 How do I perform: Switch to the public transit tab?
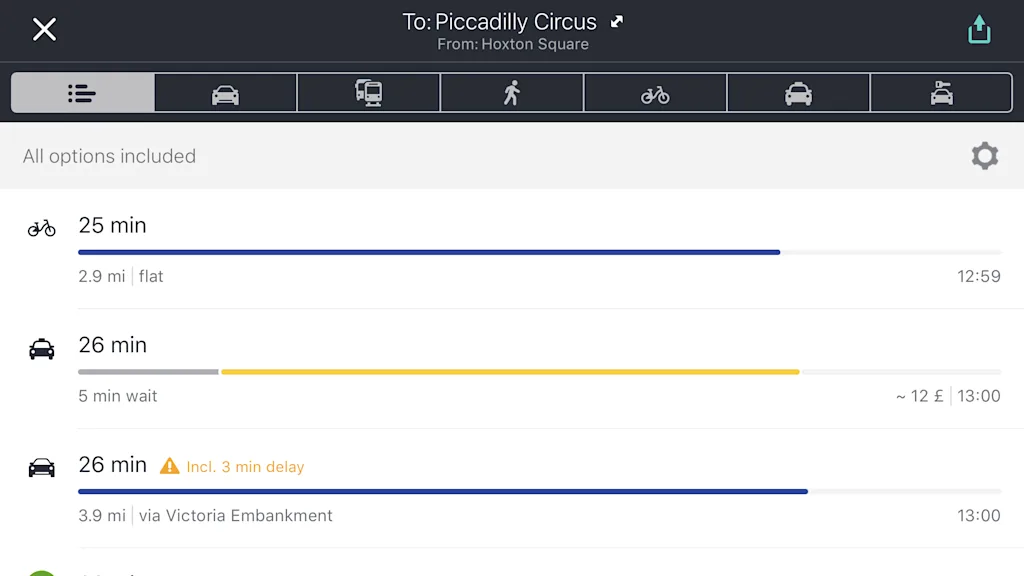pyautogui.click(x=368, y=93)
